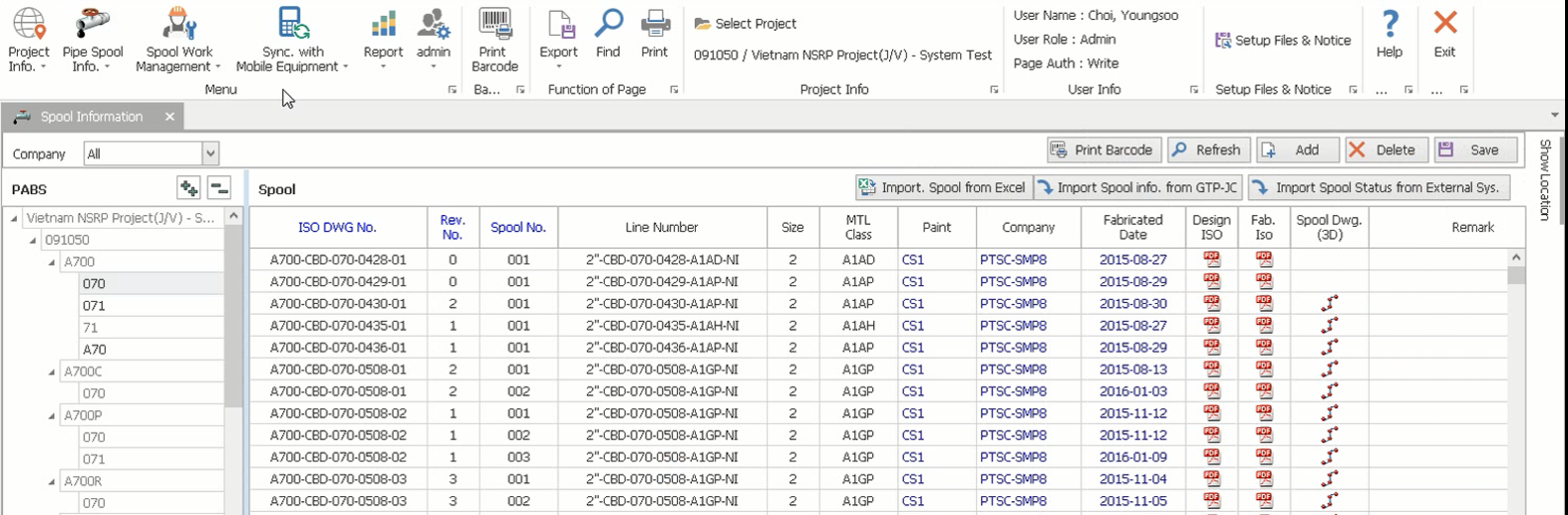
Task: Sort by the ISO DWG No. column header
Action: click(x=337, y=228)
